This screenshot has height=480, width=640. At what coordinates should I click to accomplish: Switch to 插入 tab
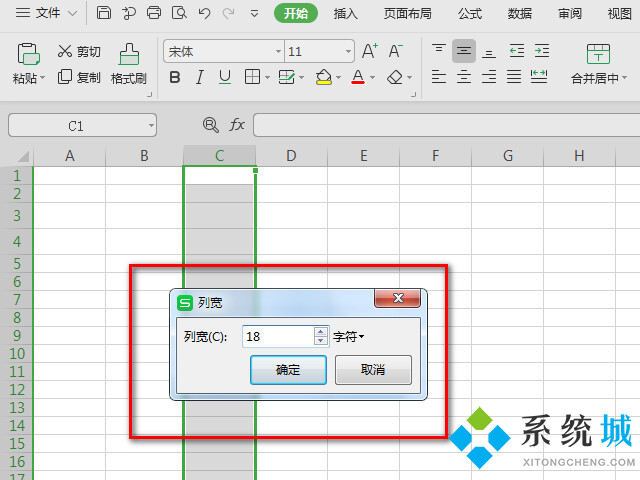click(x=345, y=14)
